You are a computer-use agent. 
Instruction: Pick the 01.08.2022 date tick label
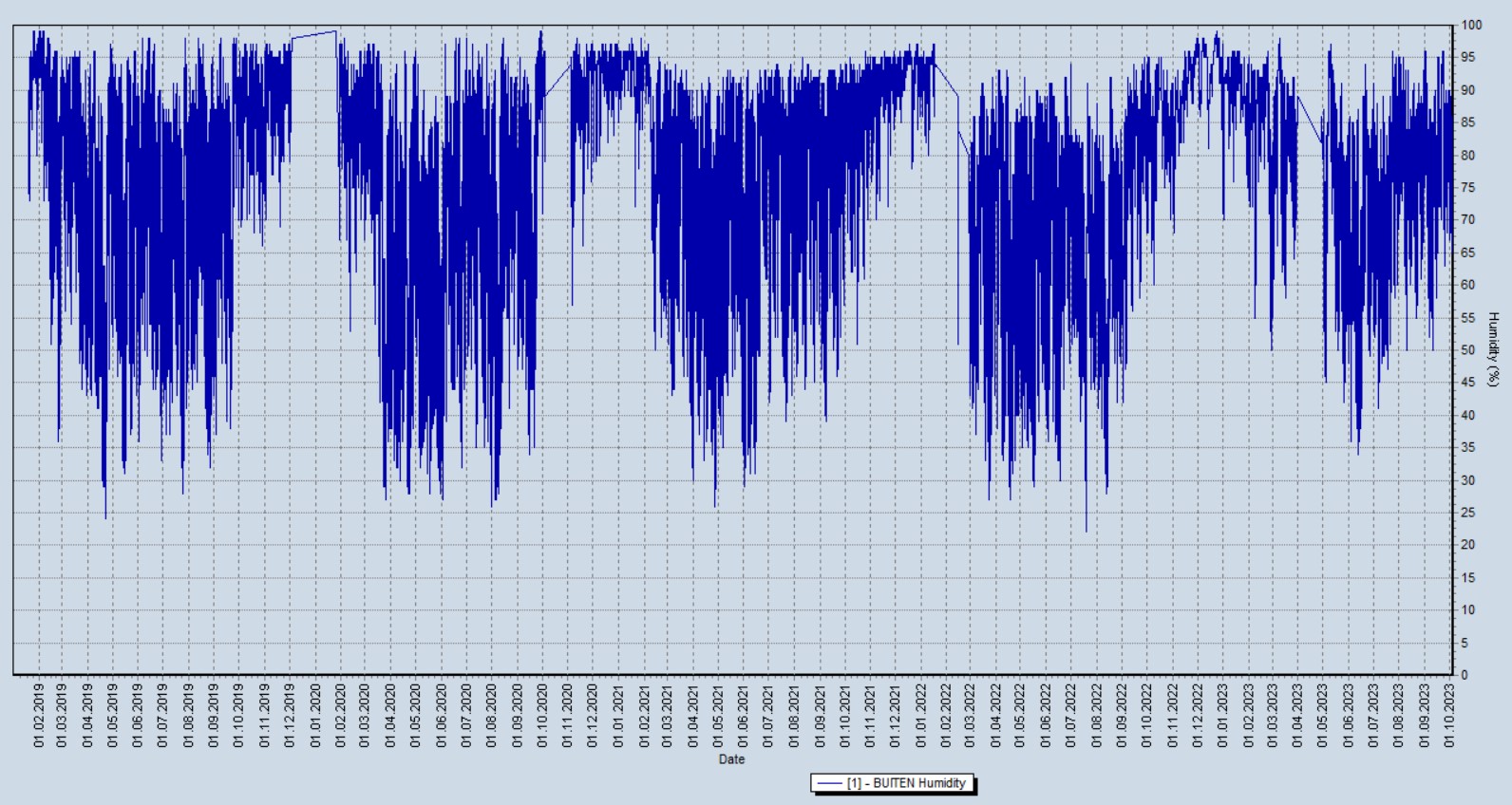[1096, 715]
